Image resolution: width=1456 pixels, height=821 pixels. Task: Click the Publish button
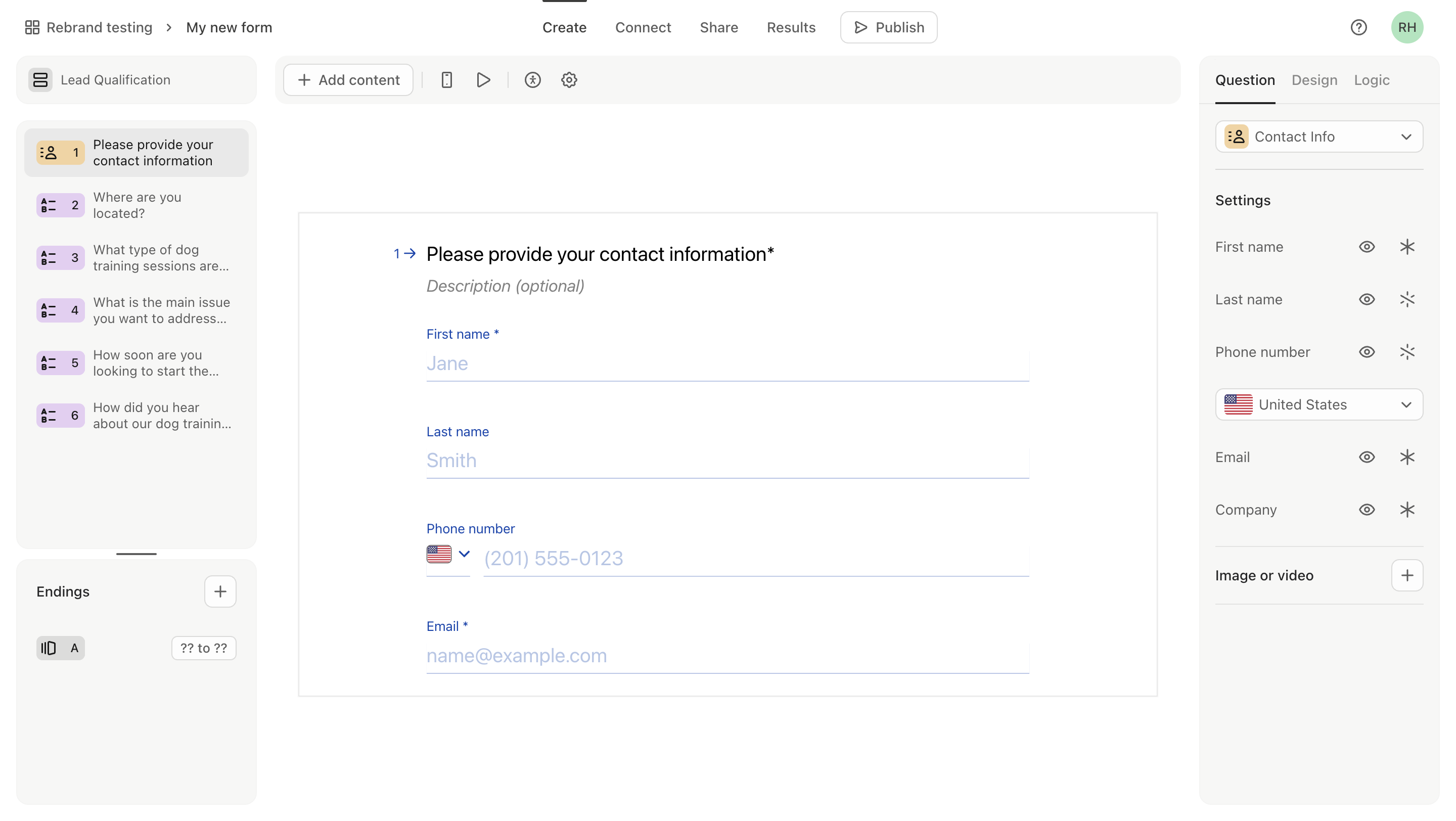pyautogui.click(x=888, y=27)
